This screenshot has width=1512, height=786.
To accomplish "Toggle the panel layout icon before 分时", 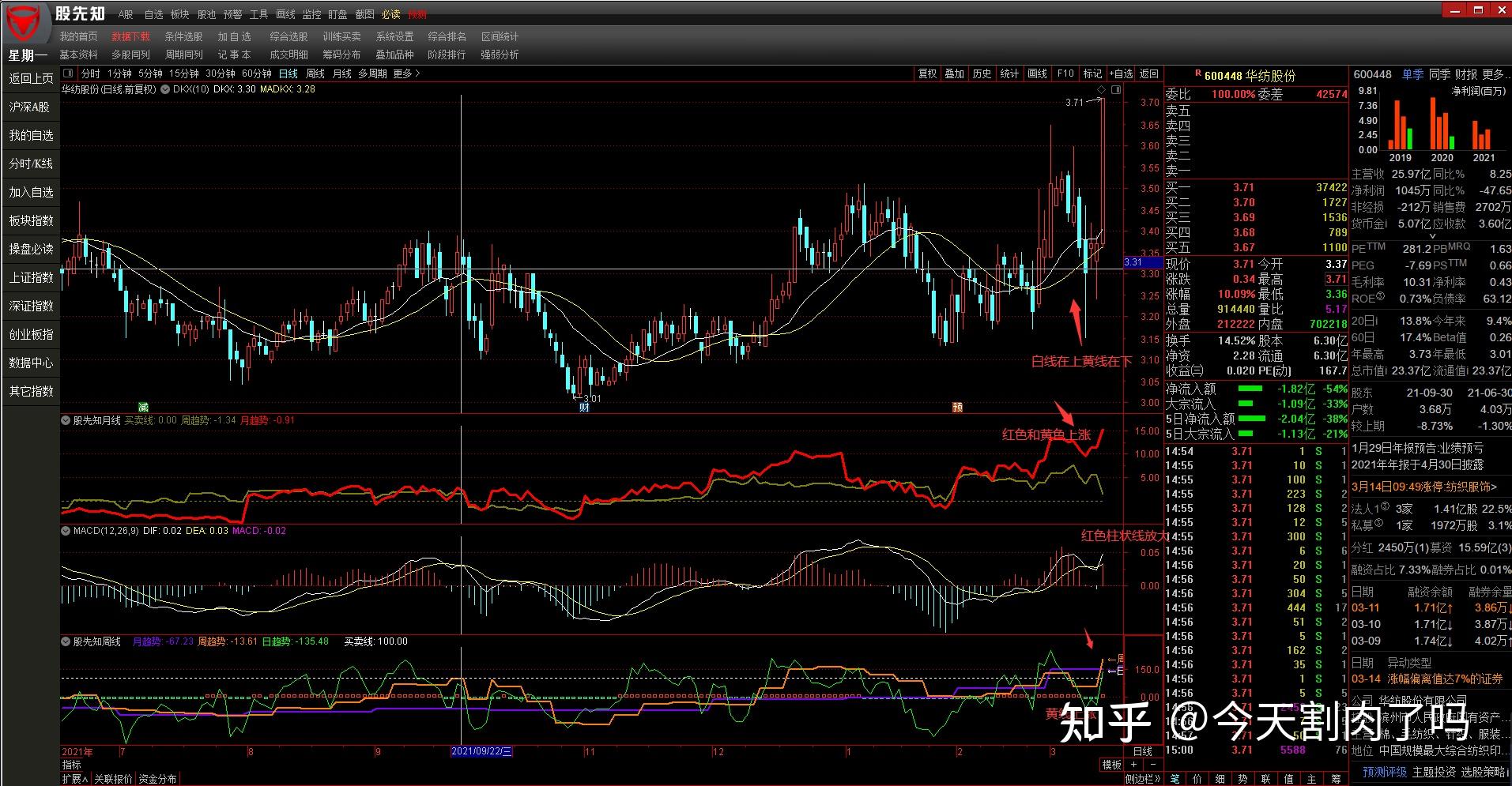I will point(68,73).
